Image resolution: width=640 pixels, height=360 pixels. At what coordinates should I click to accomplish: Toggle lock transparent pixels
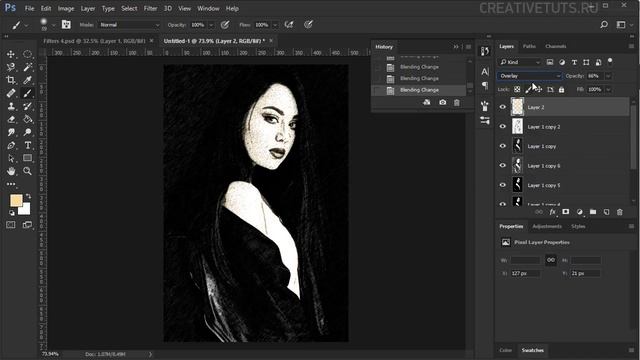(x=517, y=89)
